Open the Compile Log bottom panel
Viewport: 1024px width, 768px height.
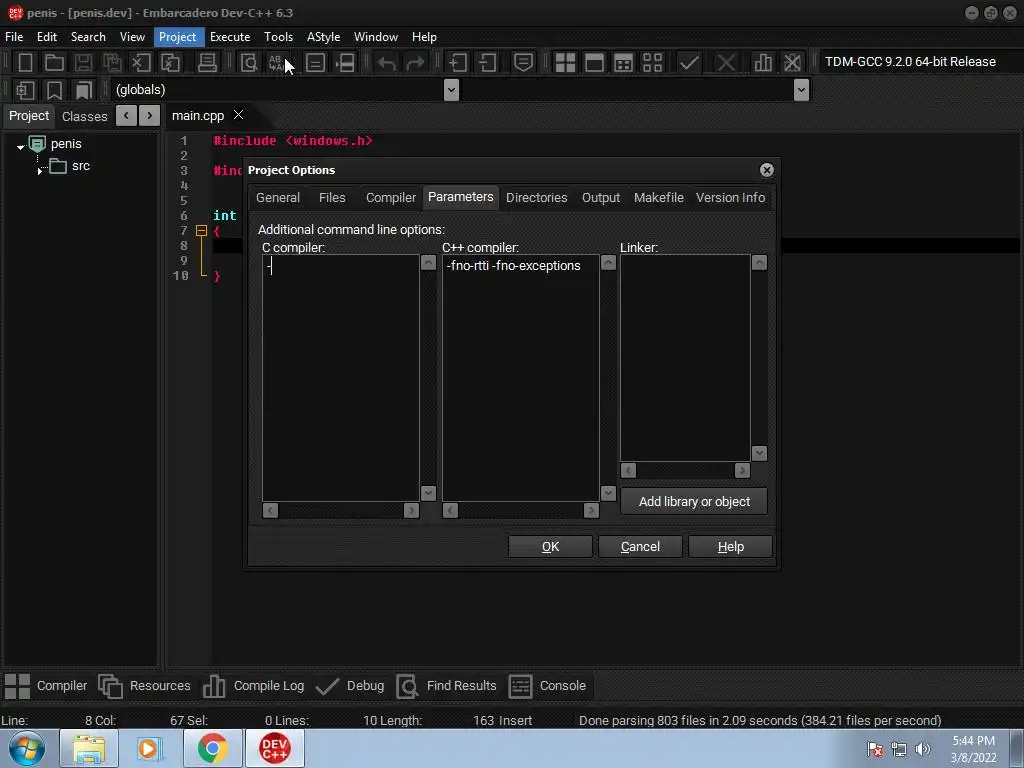pyautogui.click(x=253, y=686)
